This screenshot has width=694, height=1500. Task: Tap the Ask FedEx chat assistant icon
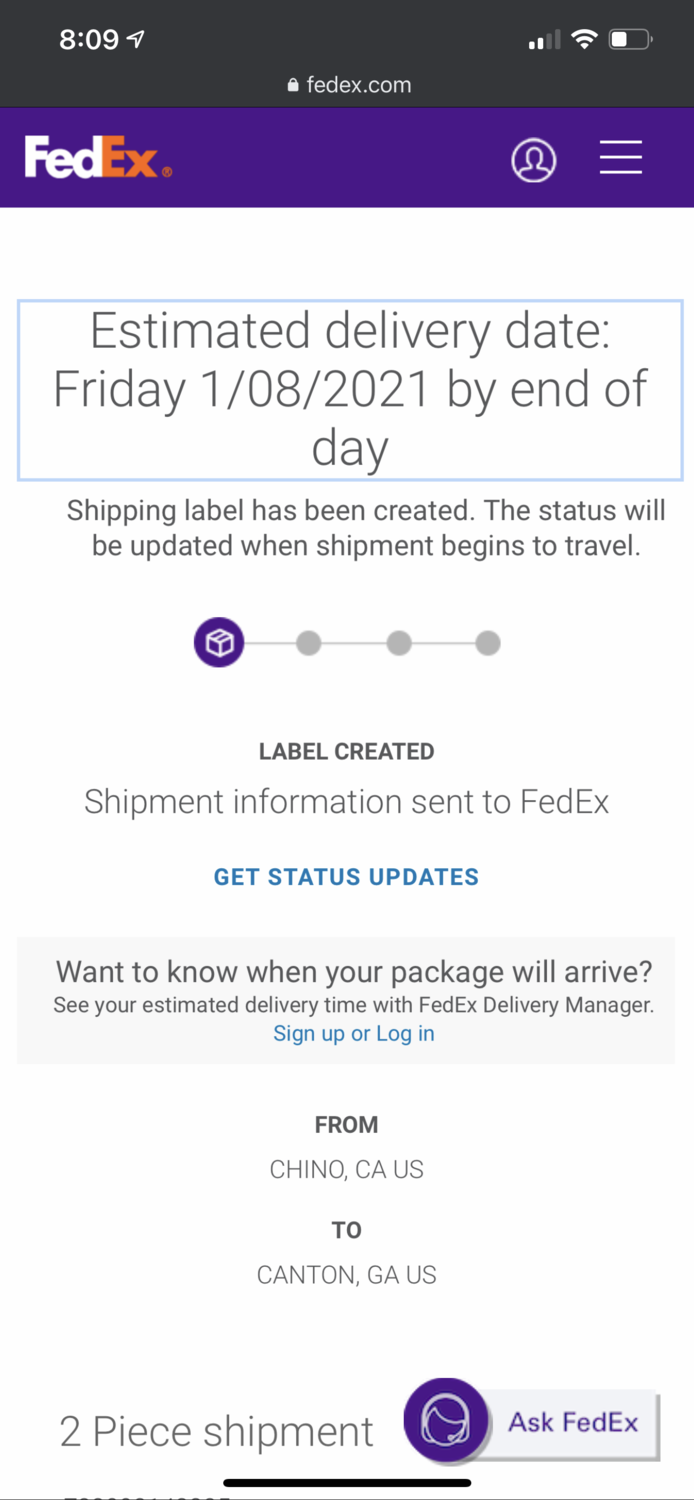(446, 1421)
